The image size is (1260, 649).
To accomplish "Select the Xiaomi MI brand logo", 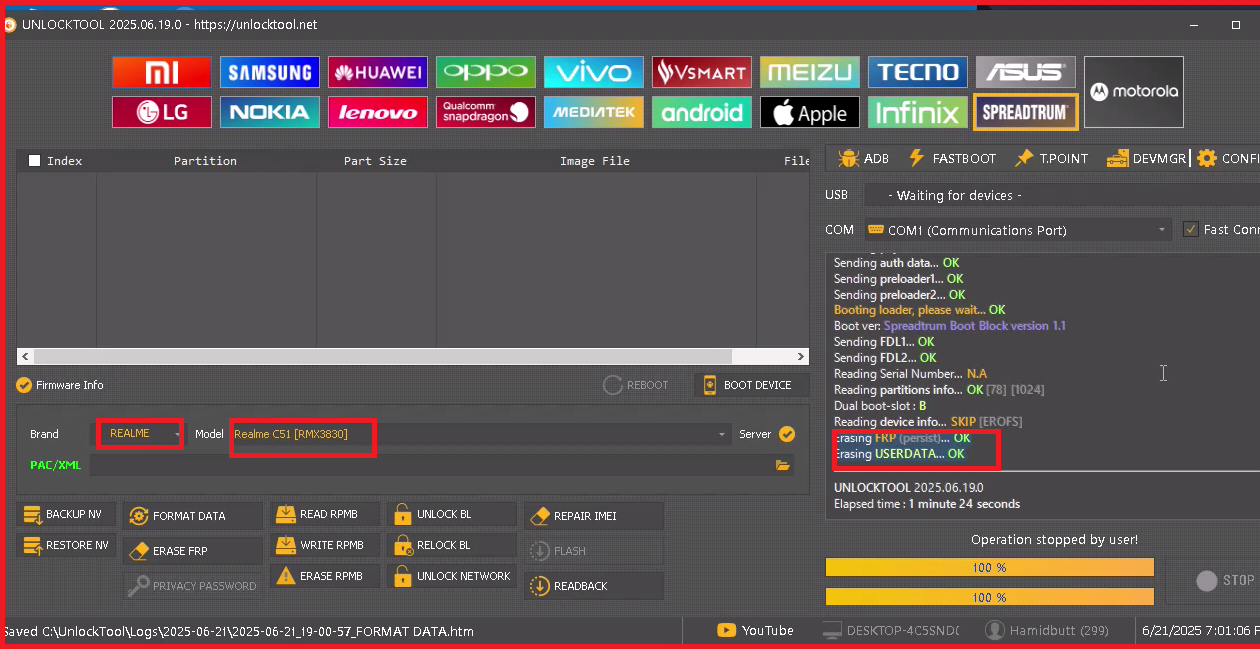I will (x=161, y=72).
